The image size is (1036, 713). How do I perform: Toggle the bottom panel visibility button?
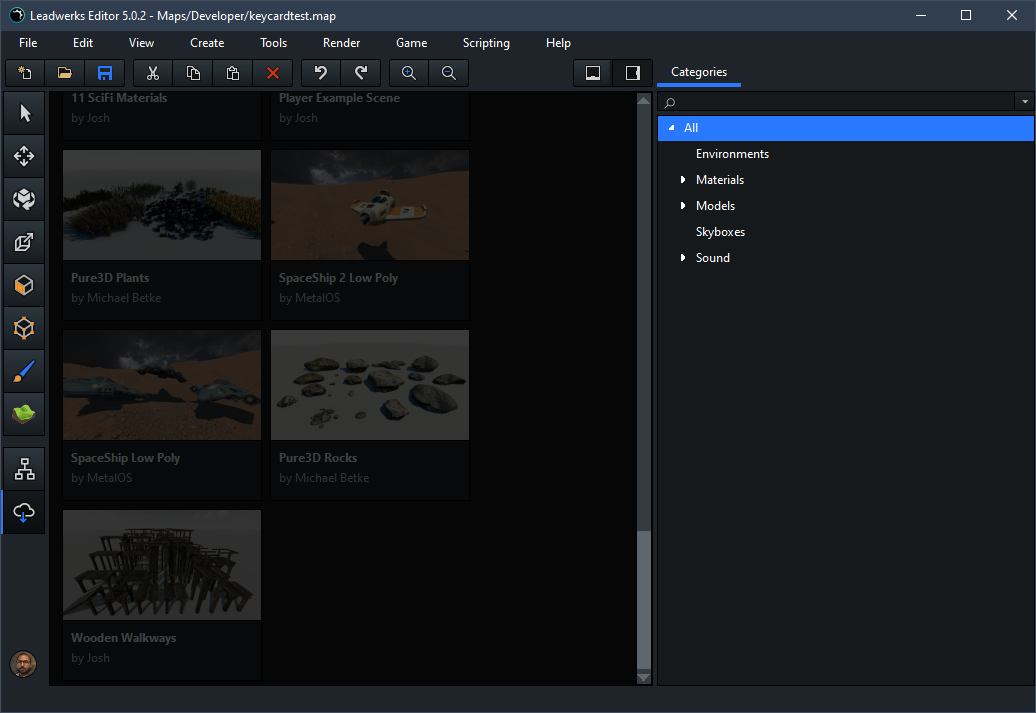click(593, 73)
